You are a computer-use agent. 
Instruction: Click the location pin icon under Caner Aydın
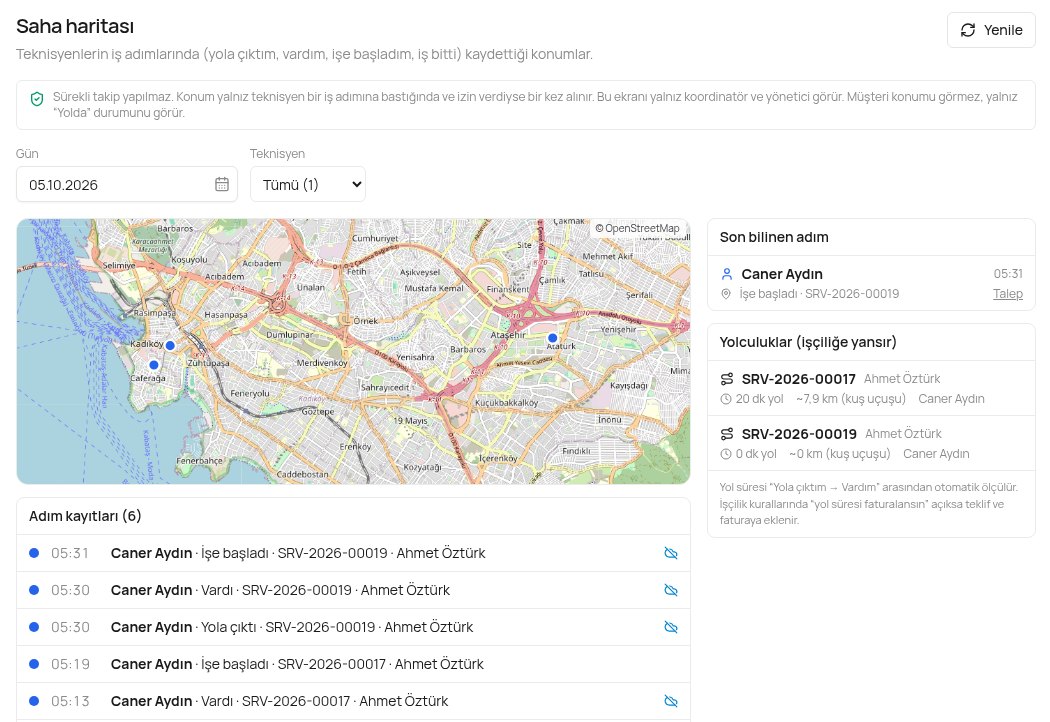point(726,294)
